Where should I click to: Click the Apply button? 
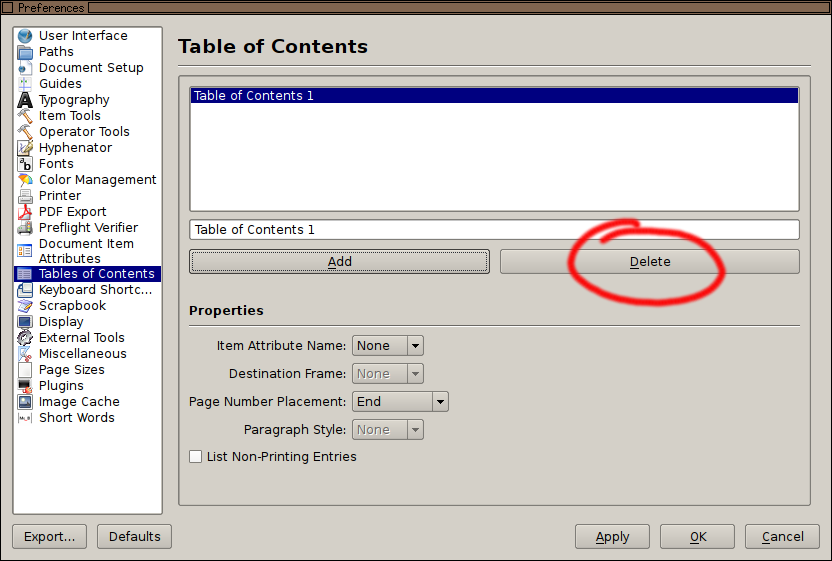point(612,537)
